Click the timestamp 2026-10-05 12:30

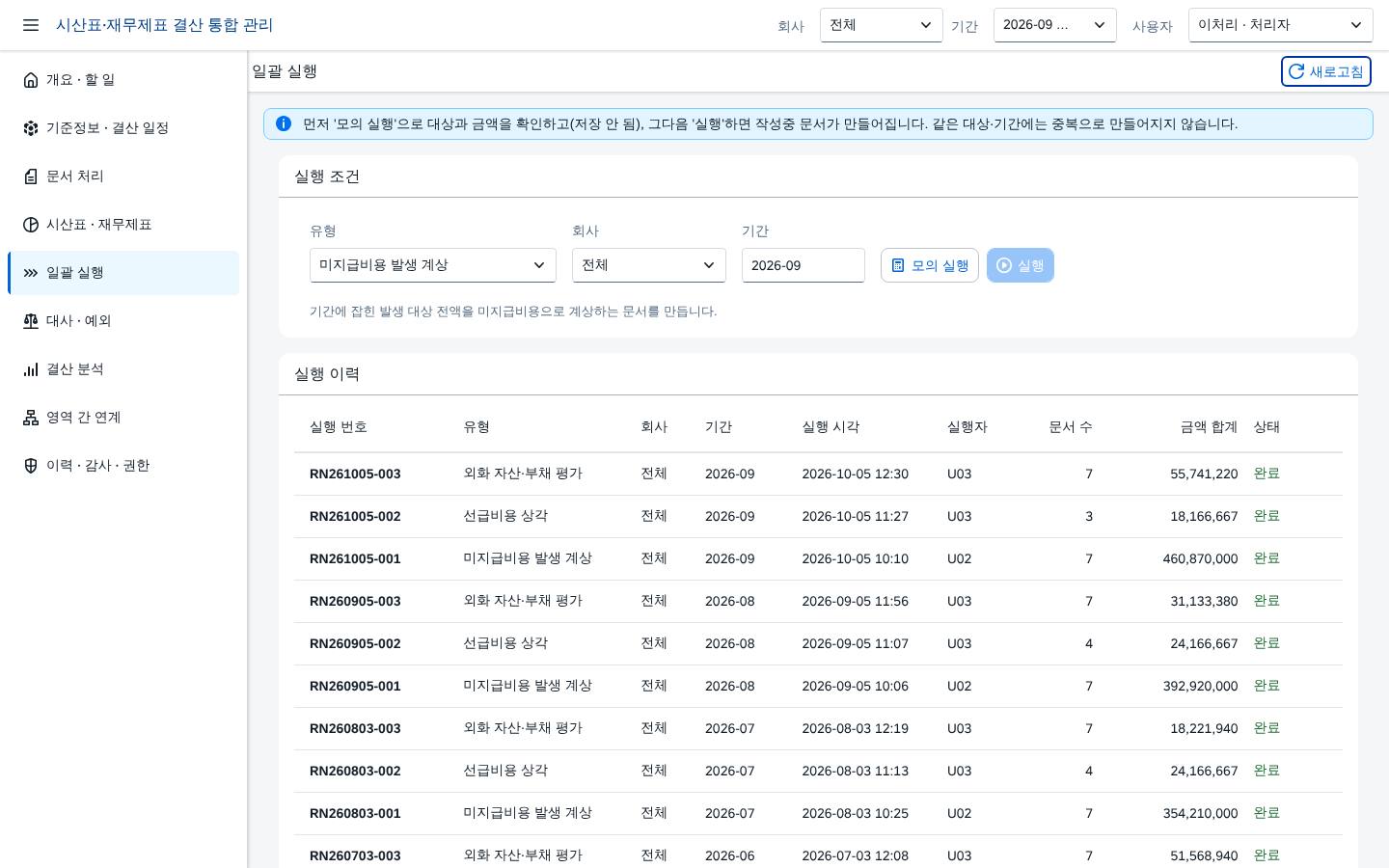[x=856, y=474]
